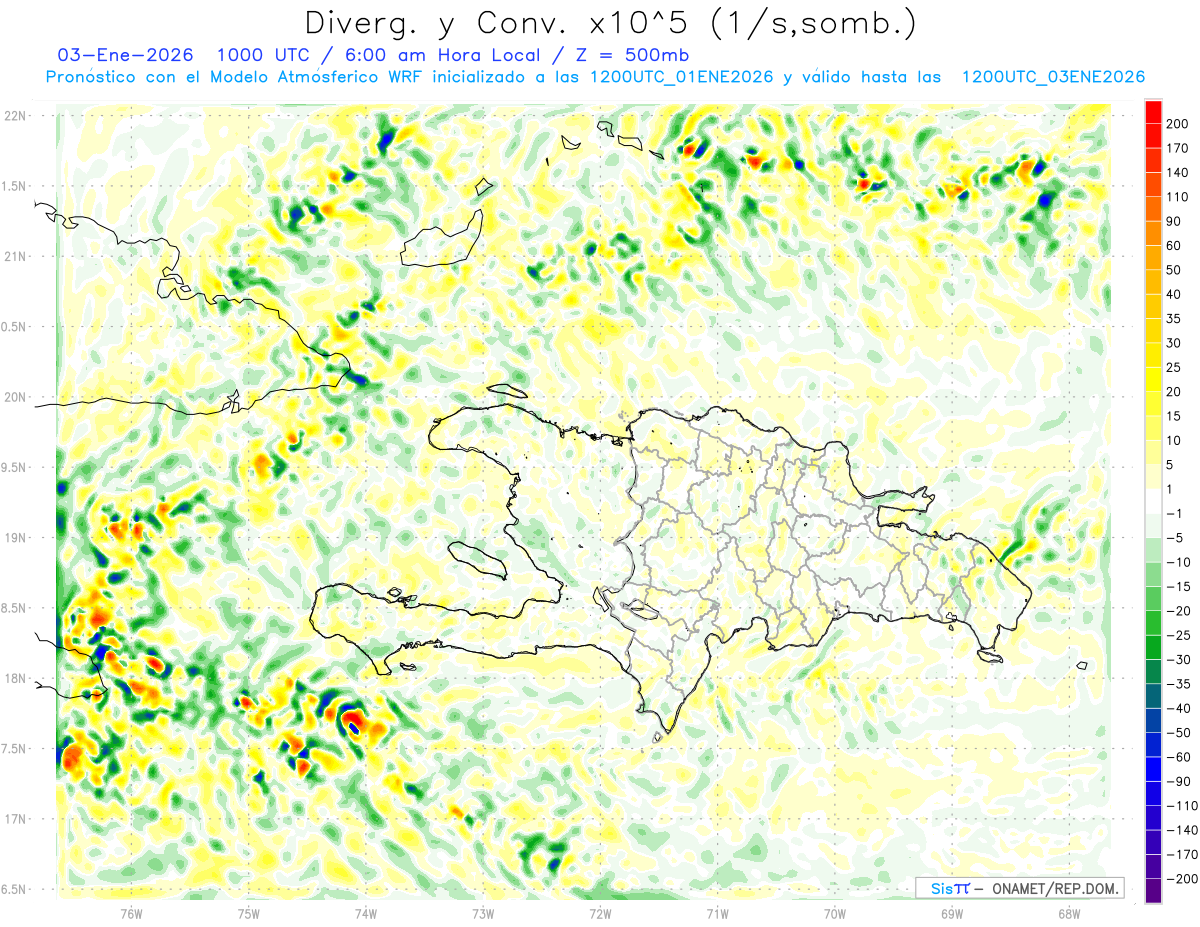Click the '1.5N' latitude axis label
This screenshot has width=1200, height=927.
tap(14, 186)
